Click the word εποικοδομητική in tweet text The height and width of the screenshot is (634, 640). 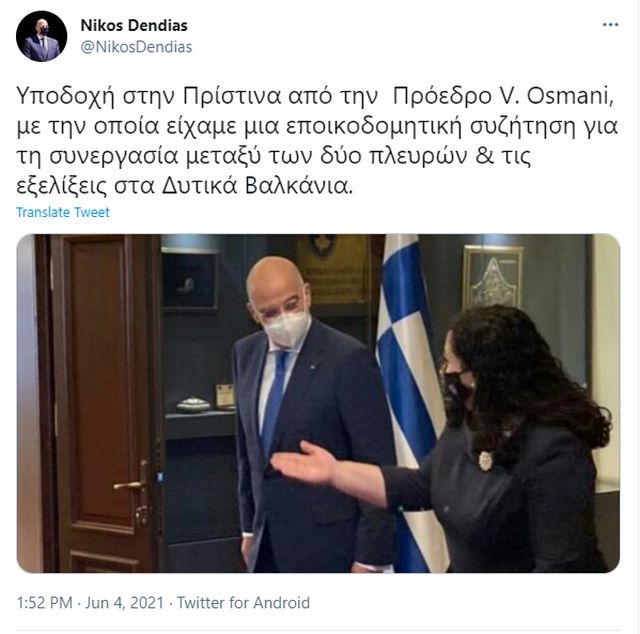coord(376,127)
